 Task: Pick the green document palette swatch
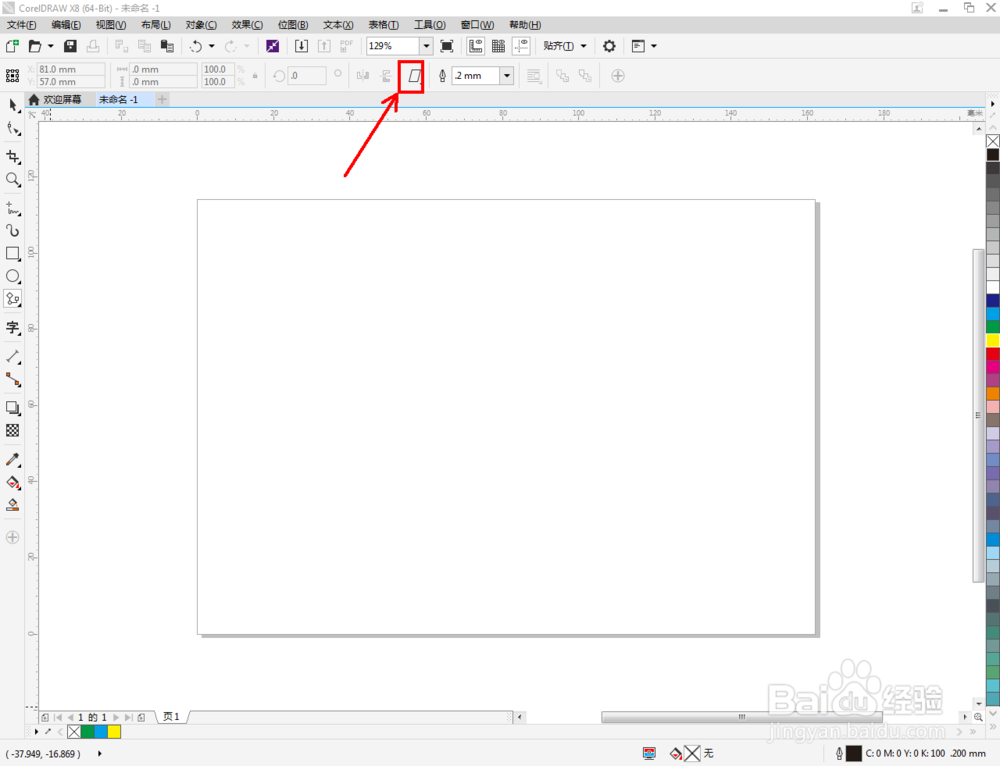[87, 732]
